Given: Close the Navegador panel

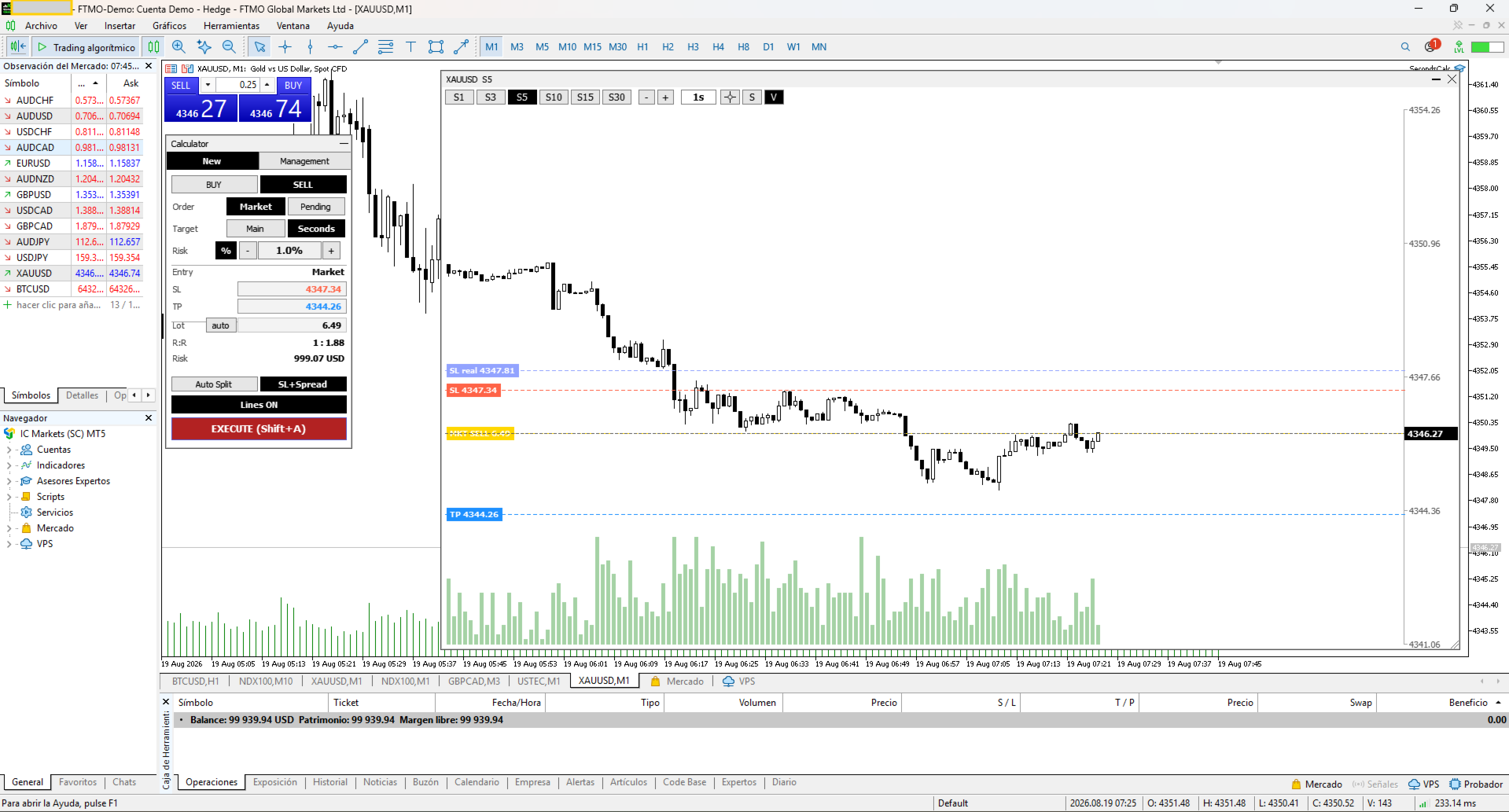Looking at the screenshot, I should 149,418.
